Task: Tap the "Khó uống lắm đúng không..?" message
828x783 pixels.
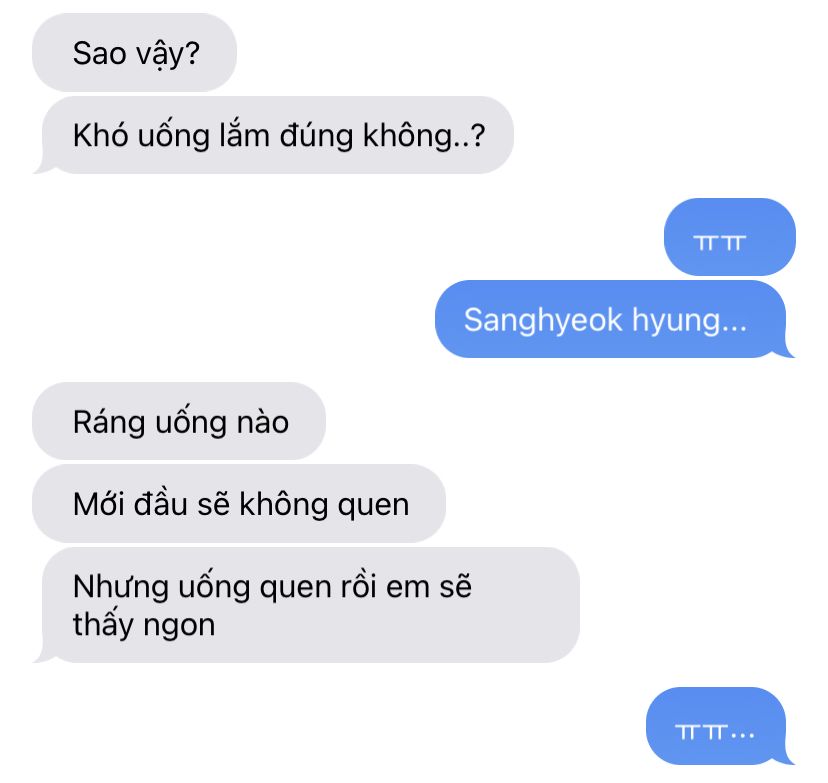Action: (274, 135)
